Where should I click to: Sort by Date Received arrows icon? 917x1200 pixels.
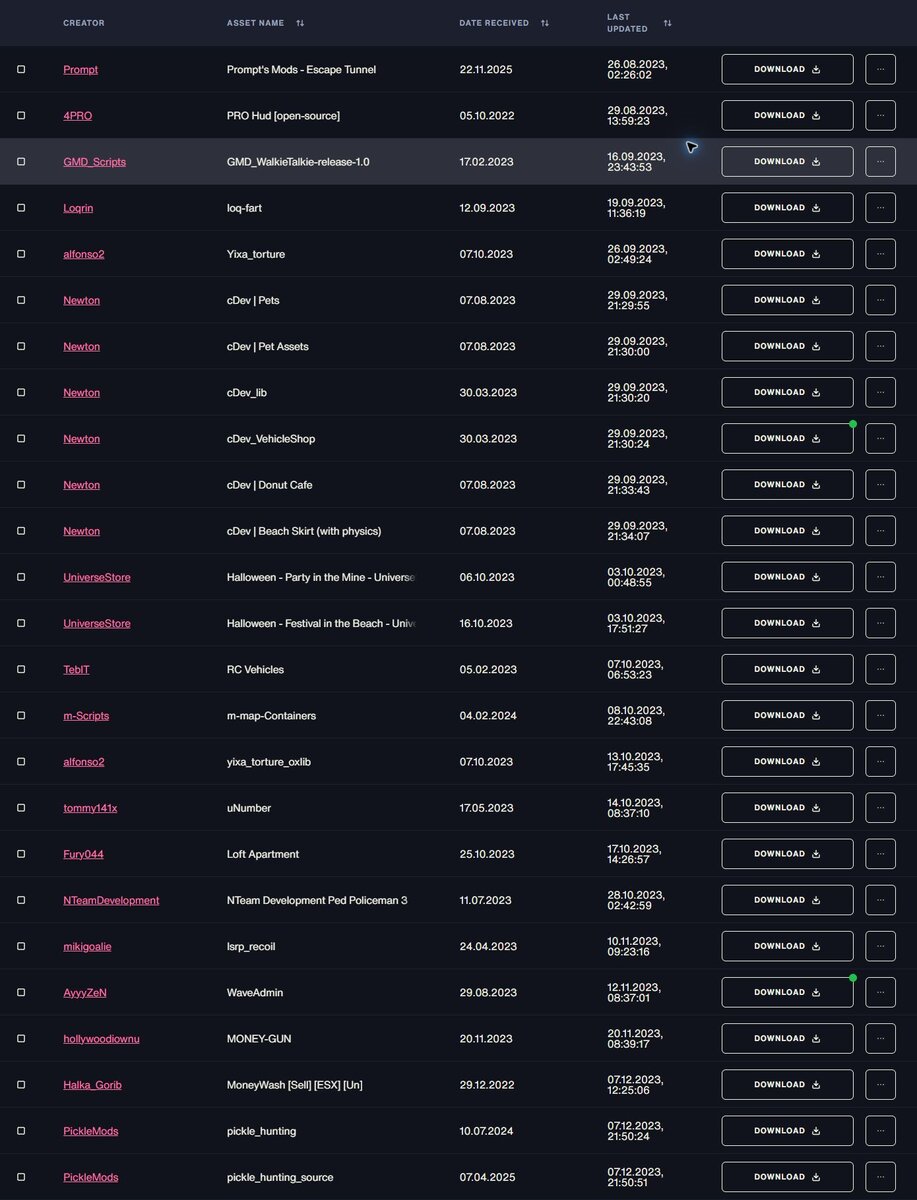pos(545,23)
